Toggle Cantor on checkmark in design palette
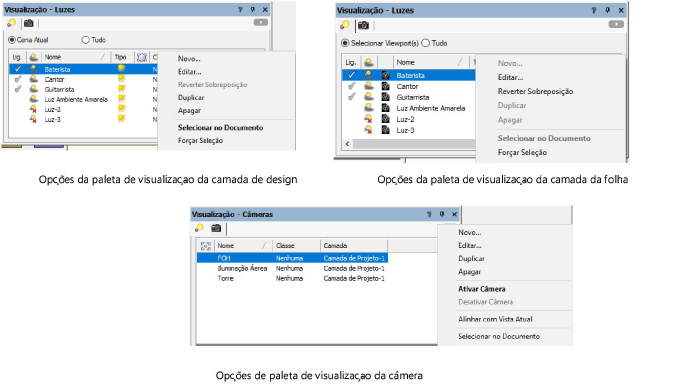This screenshot has width=686, height=391. pyautogui.click(x=18, y=79)
